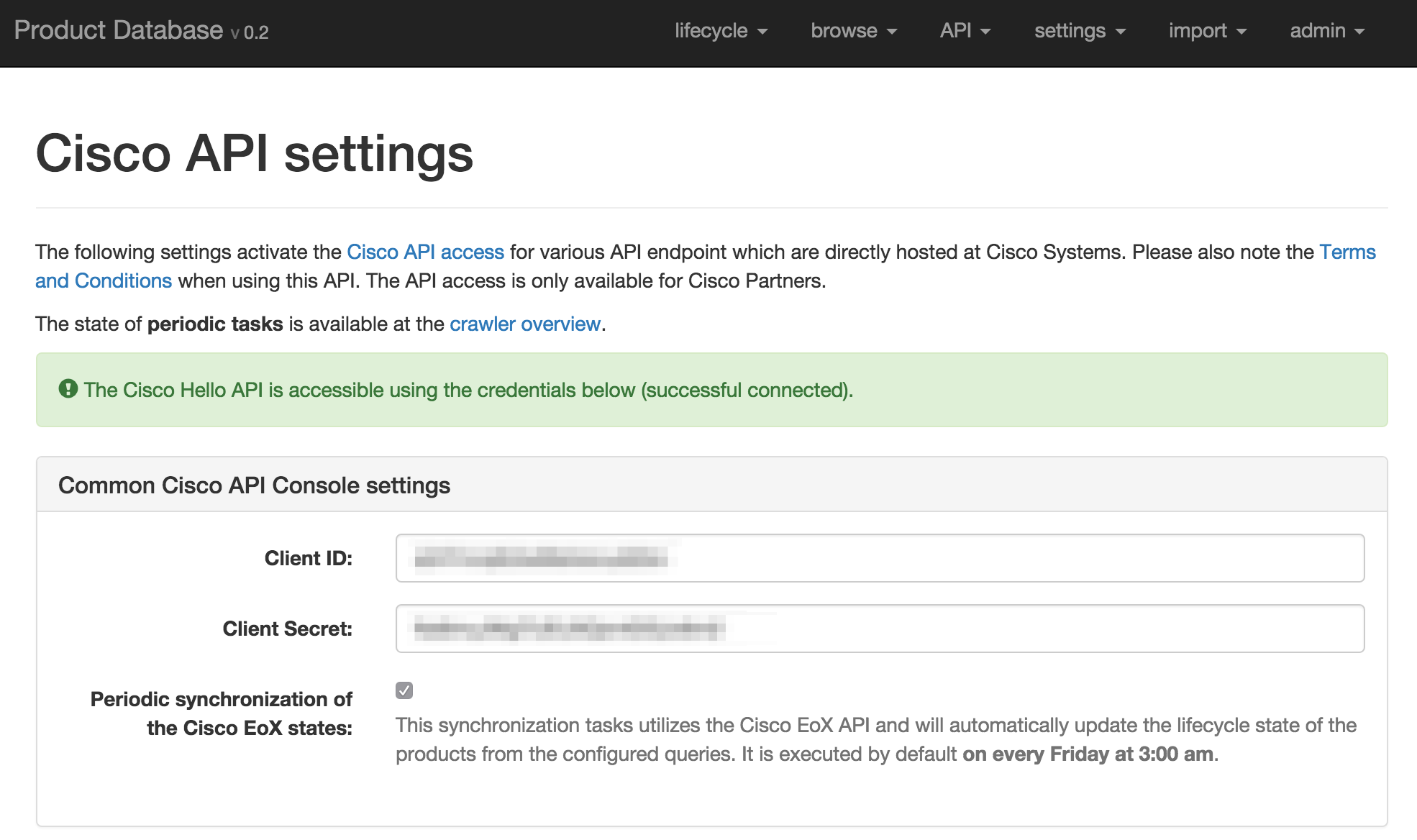Click the Hello API accessible success message
1417x840 pixels.
468,390
